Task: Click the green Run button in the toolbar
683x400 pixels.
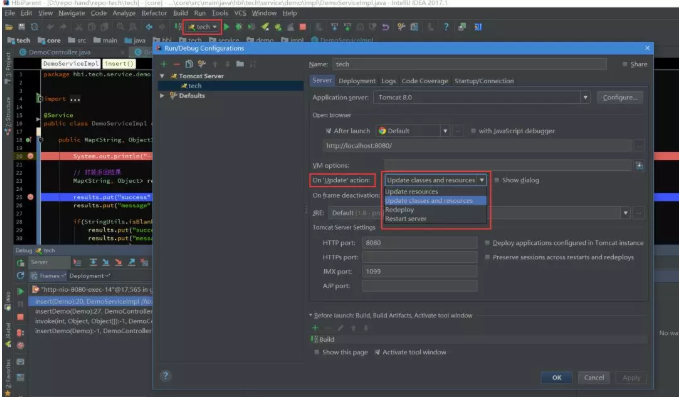Action: (227, 27)
